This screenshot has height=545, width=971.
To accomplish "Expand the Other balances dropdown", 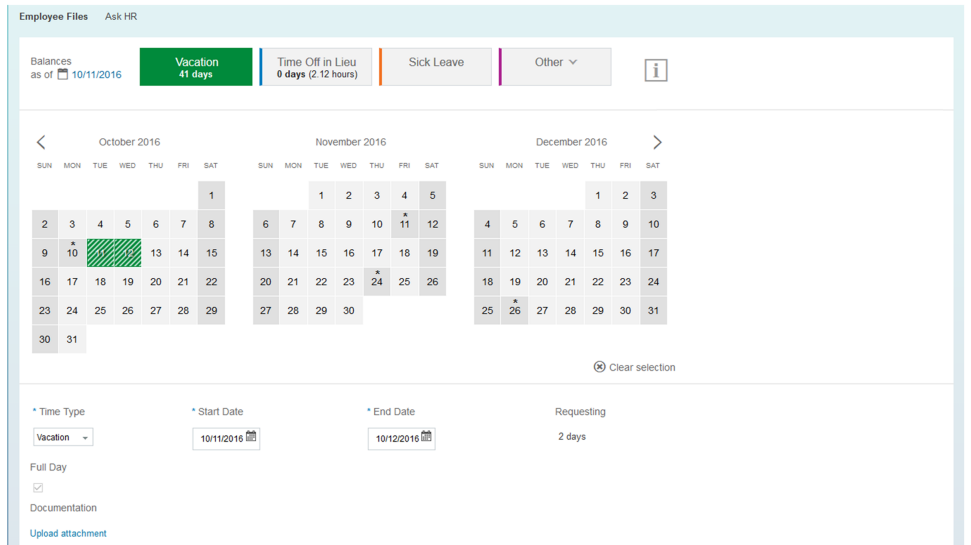I will point(555,67).
